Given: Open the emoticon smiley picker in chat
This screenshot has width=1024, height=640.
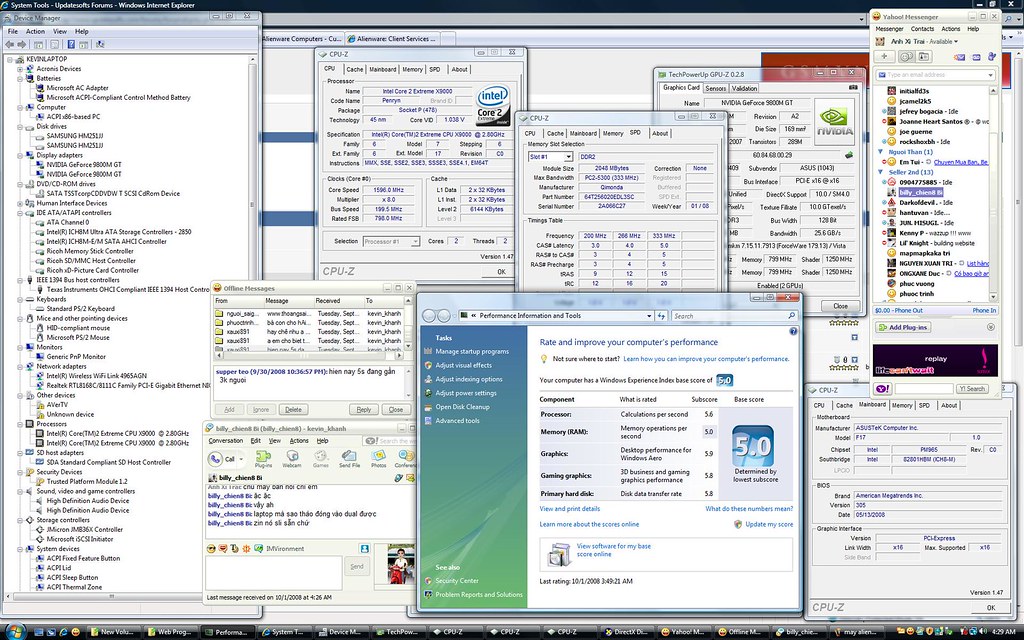Looking at the screenshot, I should click(211, 549).
